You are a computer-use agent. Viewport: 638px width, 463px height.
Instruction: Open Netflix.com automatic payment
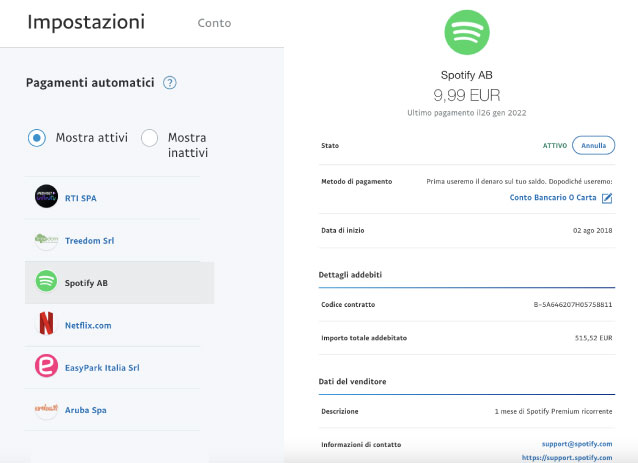click(x=88, y=325)
